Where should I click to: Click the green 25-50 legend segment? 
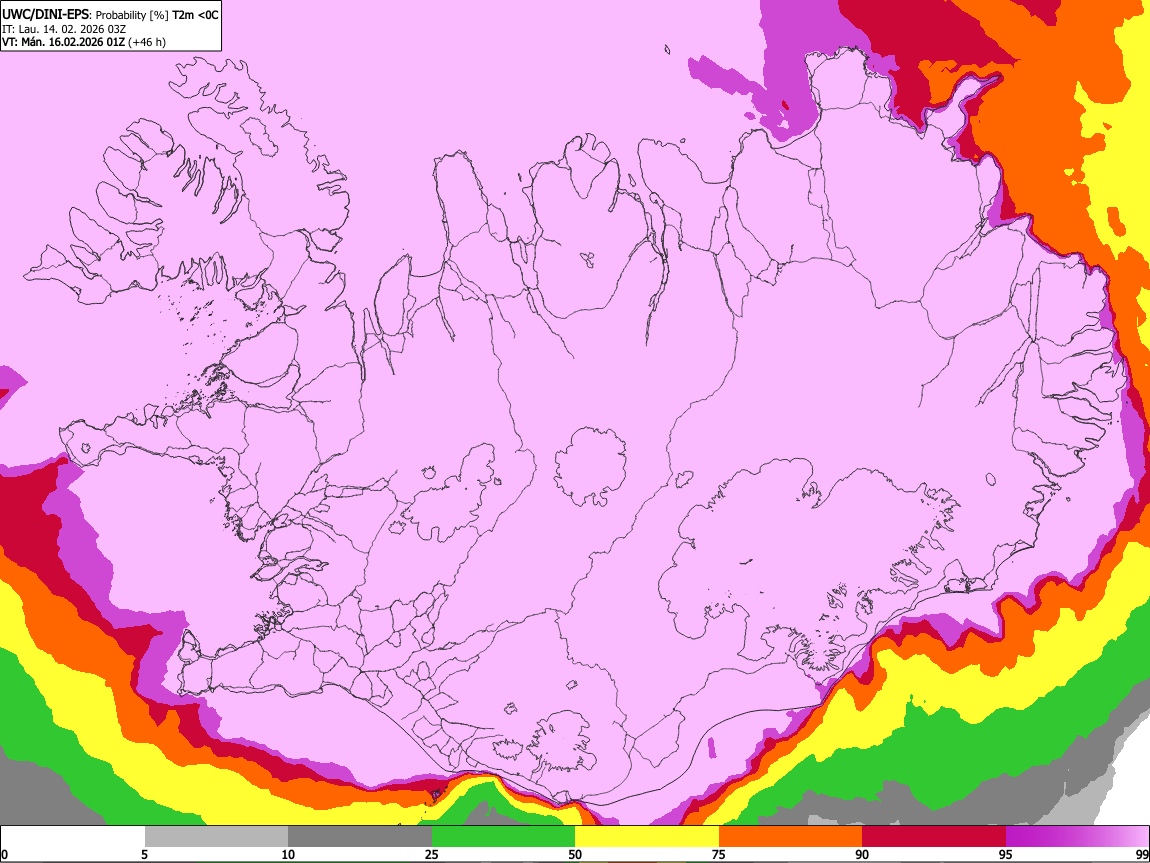coord(503,837)
